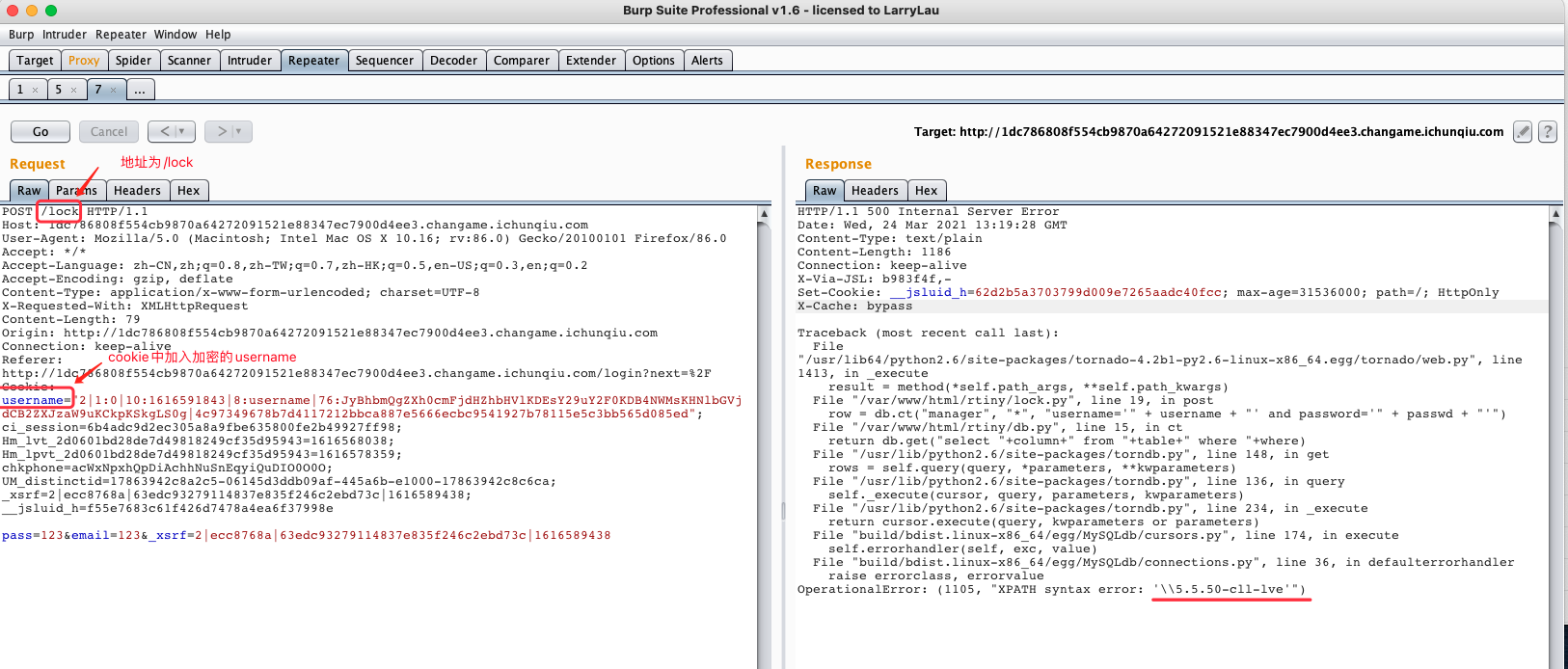1568x669 pixels.
Task: Close Repeater tab 7 with its x
Action: [x=113, y=90]
